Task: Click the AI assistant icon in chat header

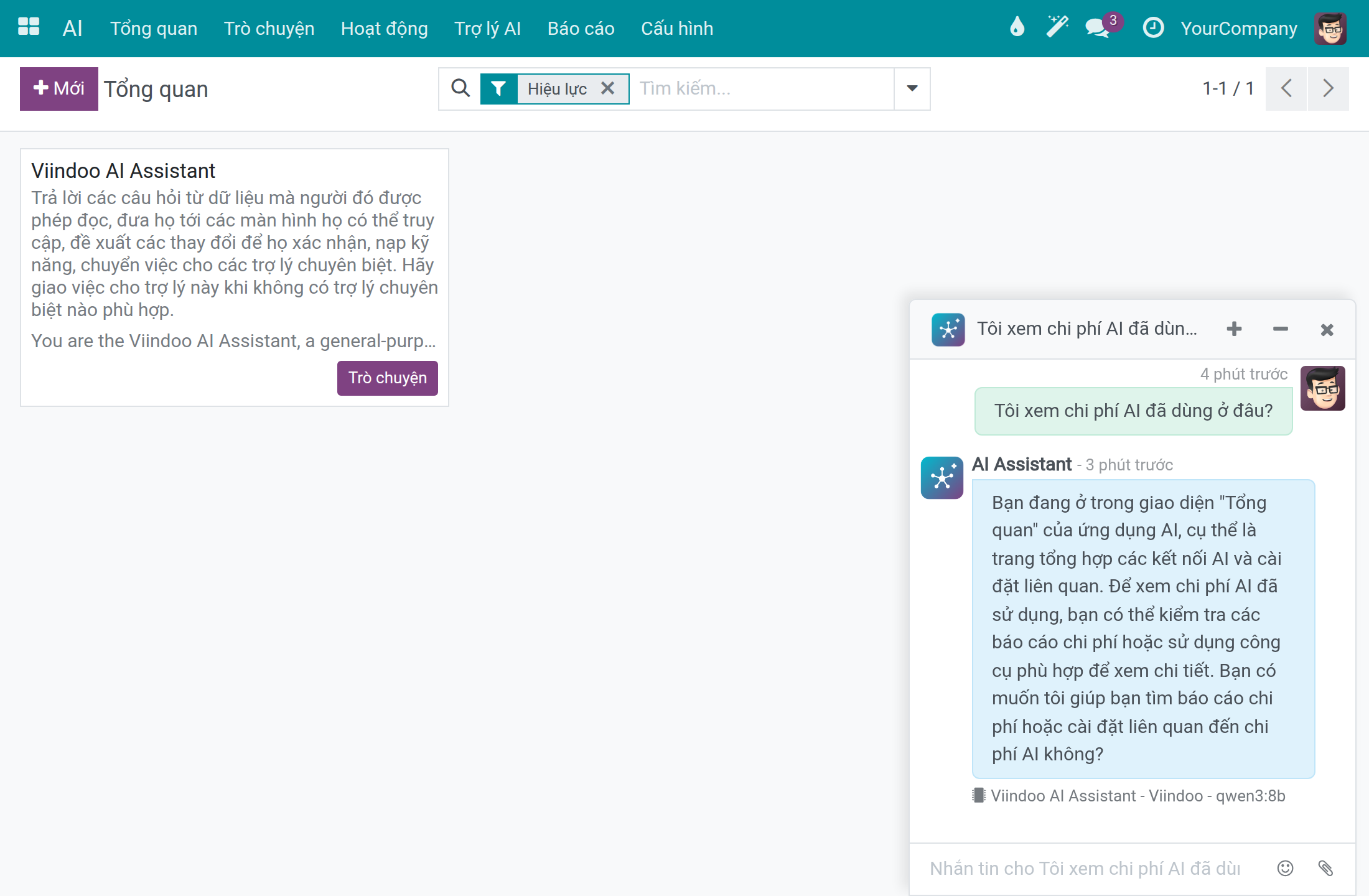Action: pyautogui.click(x=948, y=329)
